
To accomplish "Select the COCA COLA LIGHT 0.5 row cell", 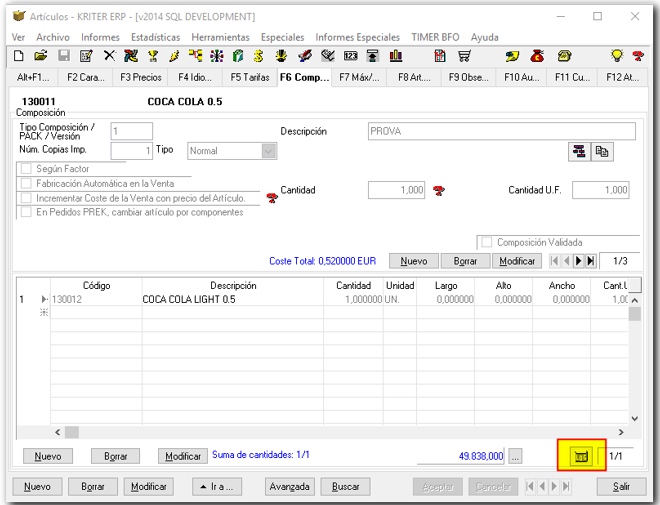I will point(232,300).
